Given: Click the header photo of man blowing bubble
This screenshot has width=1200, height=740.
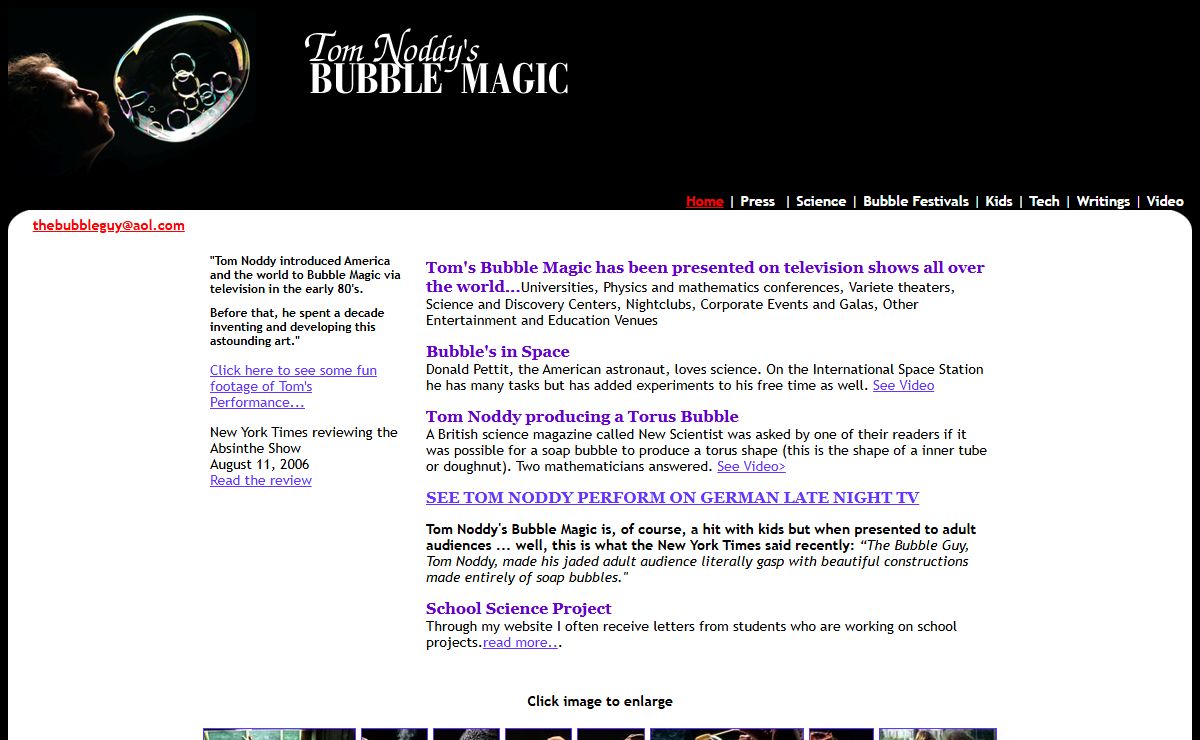Looking at the screenshot, I should tap(130, 95).
